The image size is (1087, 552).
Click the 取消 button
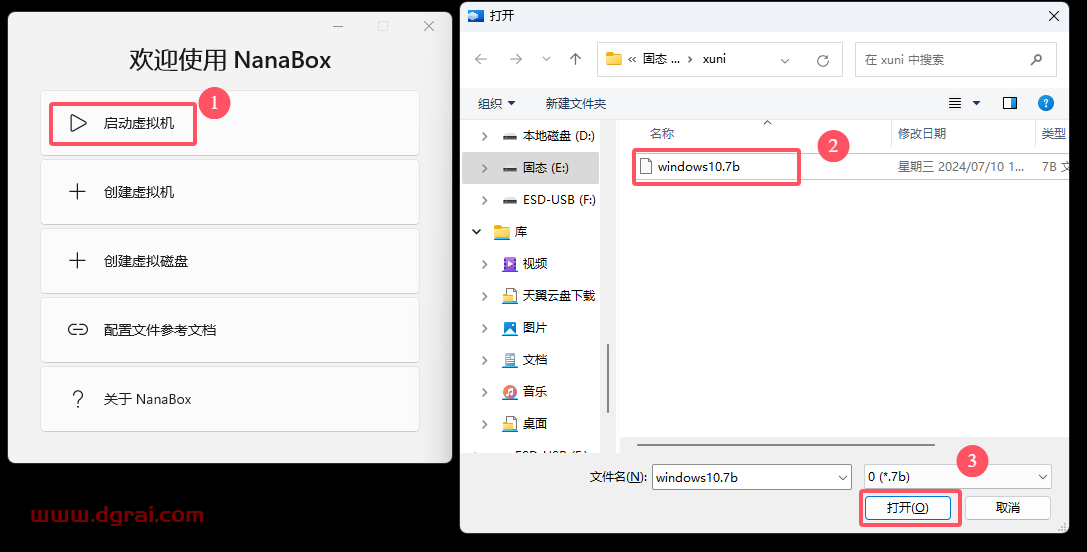pos(1007,508)
